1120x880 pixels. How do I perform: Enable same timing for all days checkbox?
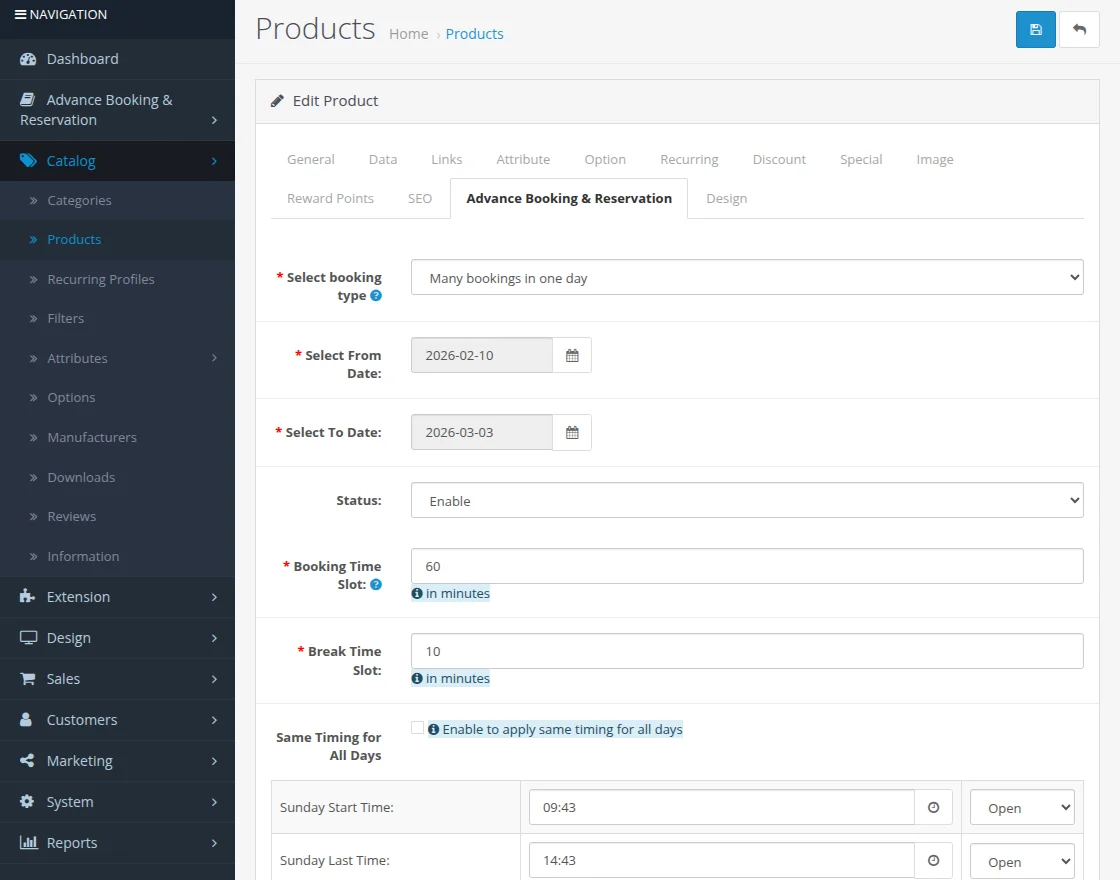click(x=417, y=728)
